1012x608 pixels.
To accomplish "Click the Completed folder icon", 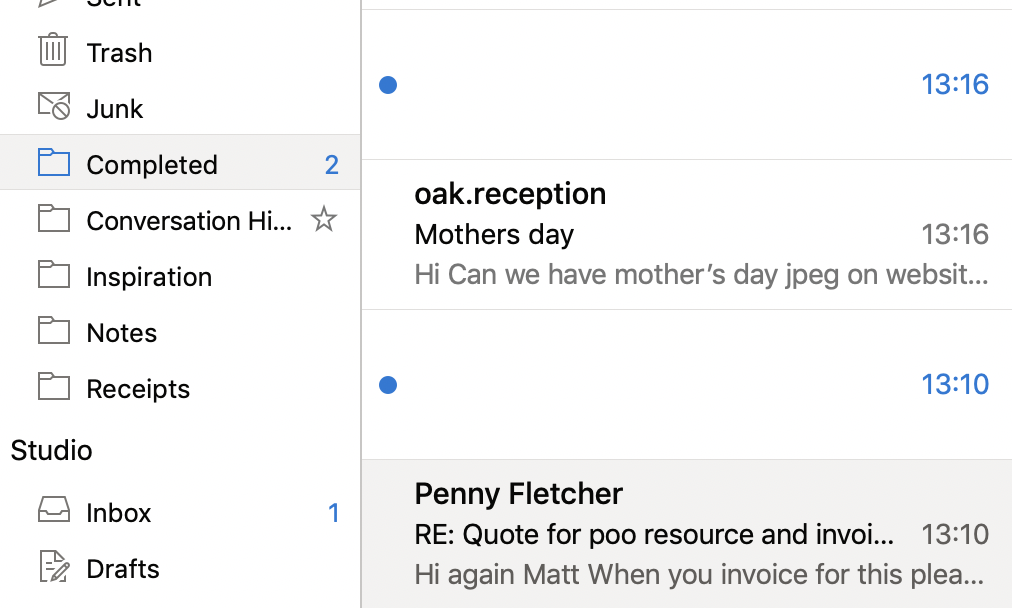I will coord(54,163).
